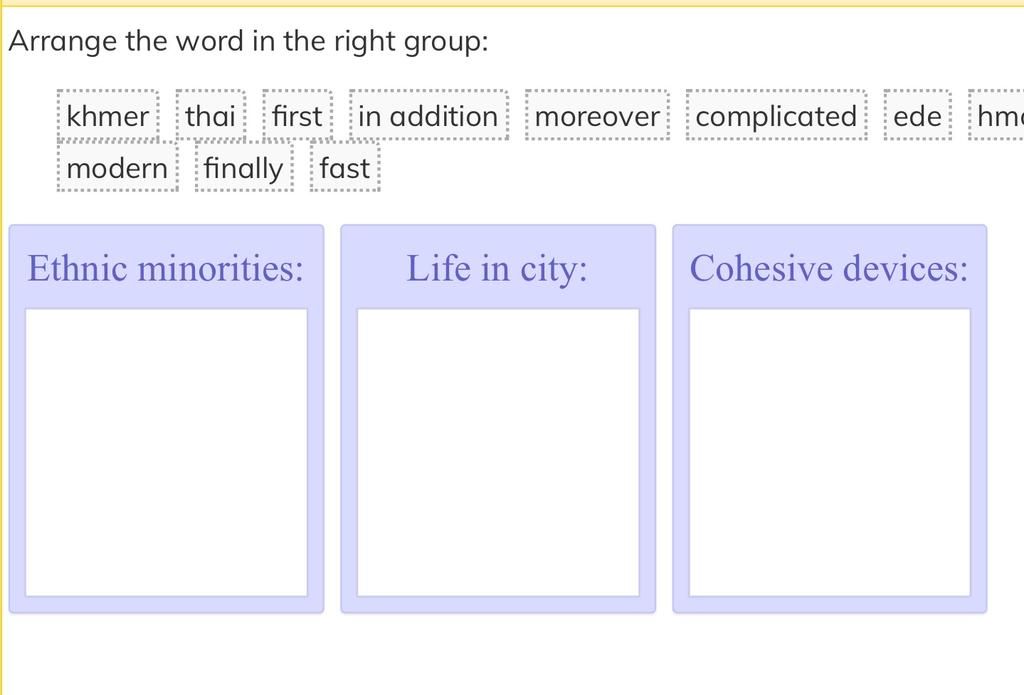Select the 'in addition' phrase tile

click(x=428, y=116)
